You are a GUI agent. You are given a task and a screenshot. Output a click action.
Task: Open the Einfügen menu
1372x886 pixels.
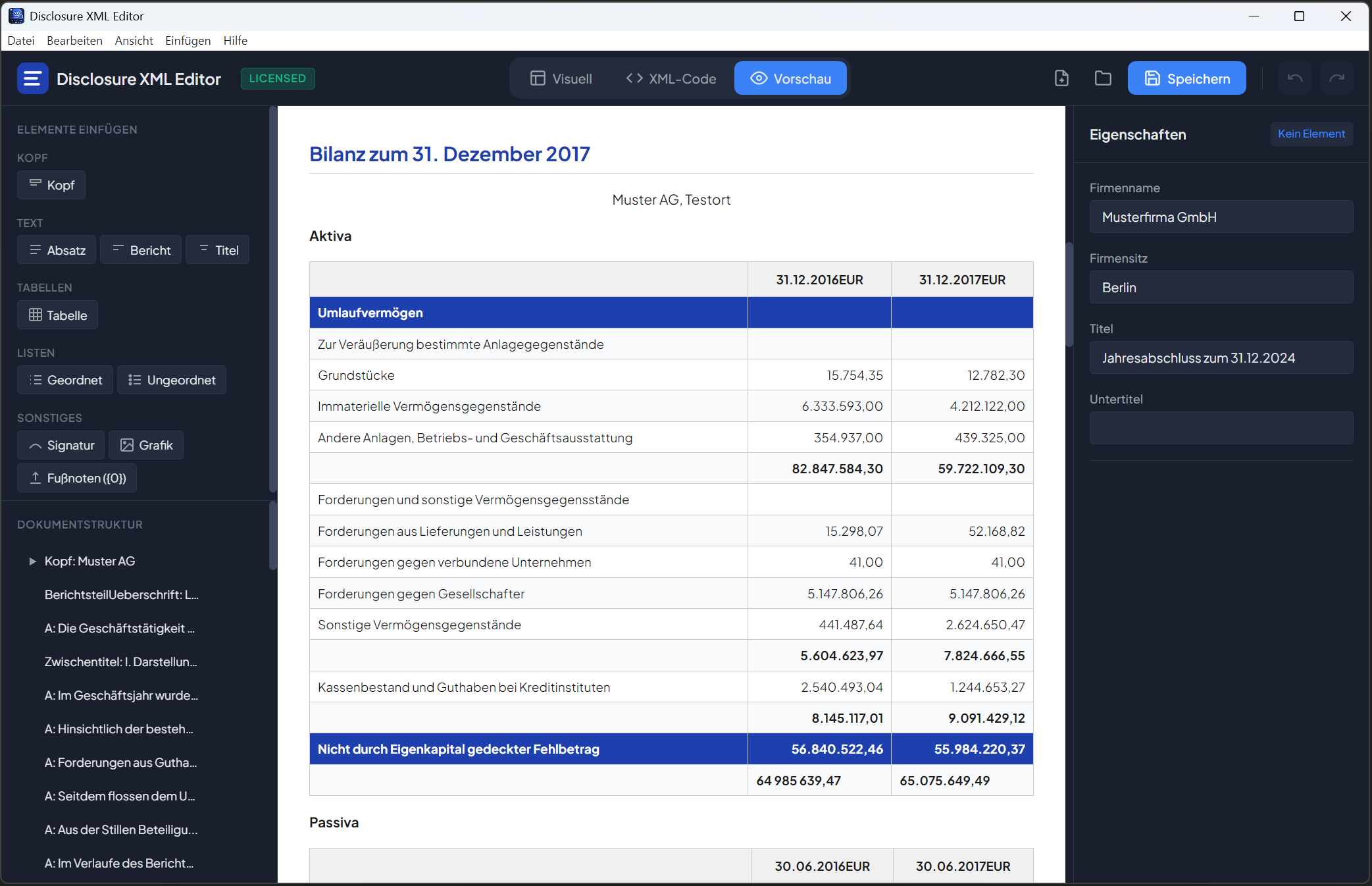pos(188,40)
